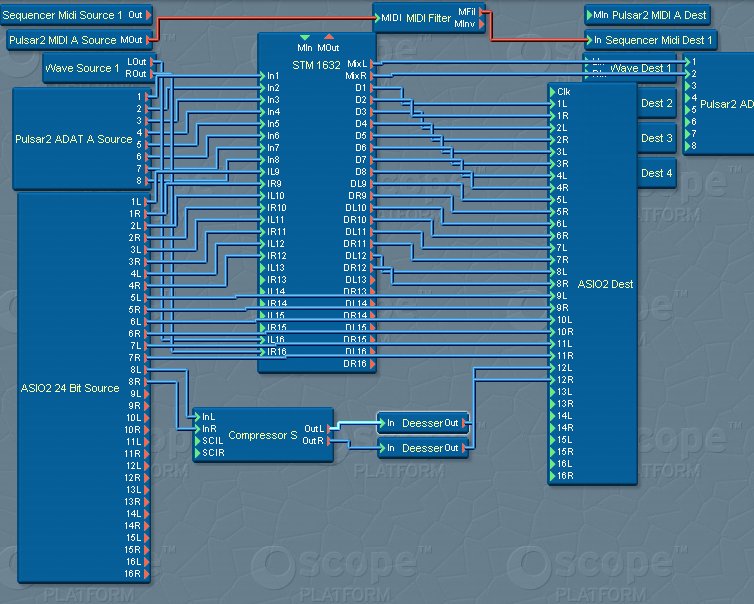Screen dimensions: 754x604
Task: Click the 1L input port on ASIO2 Dest
Action: (553, 104)
